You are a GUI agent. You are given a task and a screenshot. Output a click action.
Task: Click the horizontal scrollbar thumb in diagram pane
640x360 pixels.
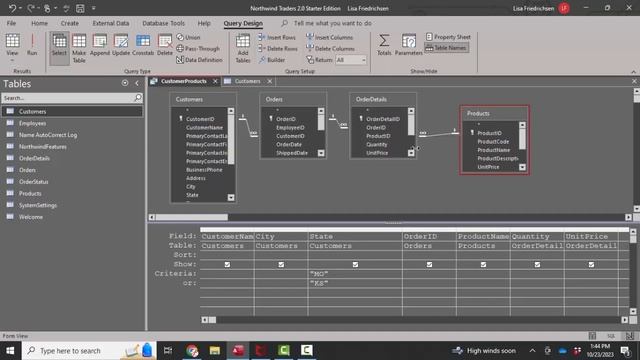pos(191,217)
